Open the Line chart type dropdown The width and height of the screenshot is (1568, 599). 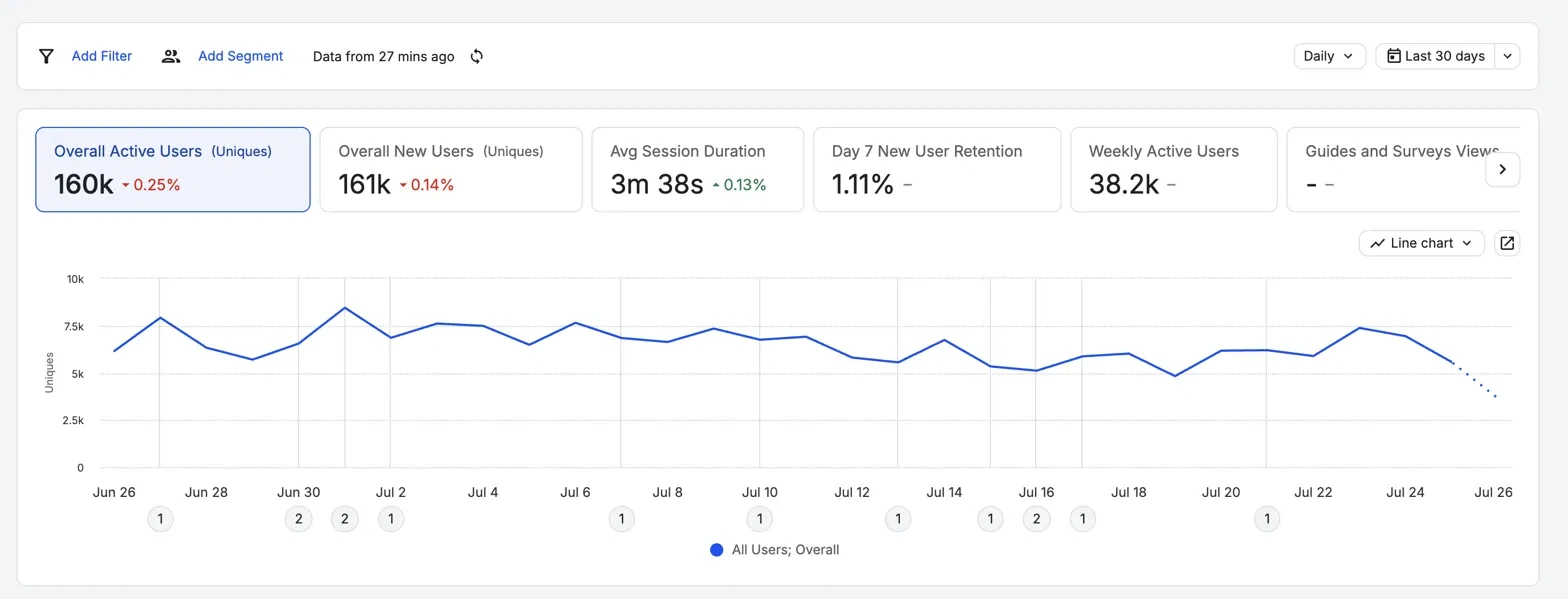click(1421, 243)
